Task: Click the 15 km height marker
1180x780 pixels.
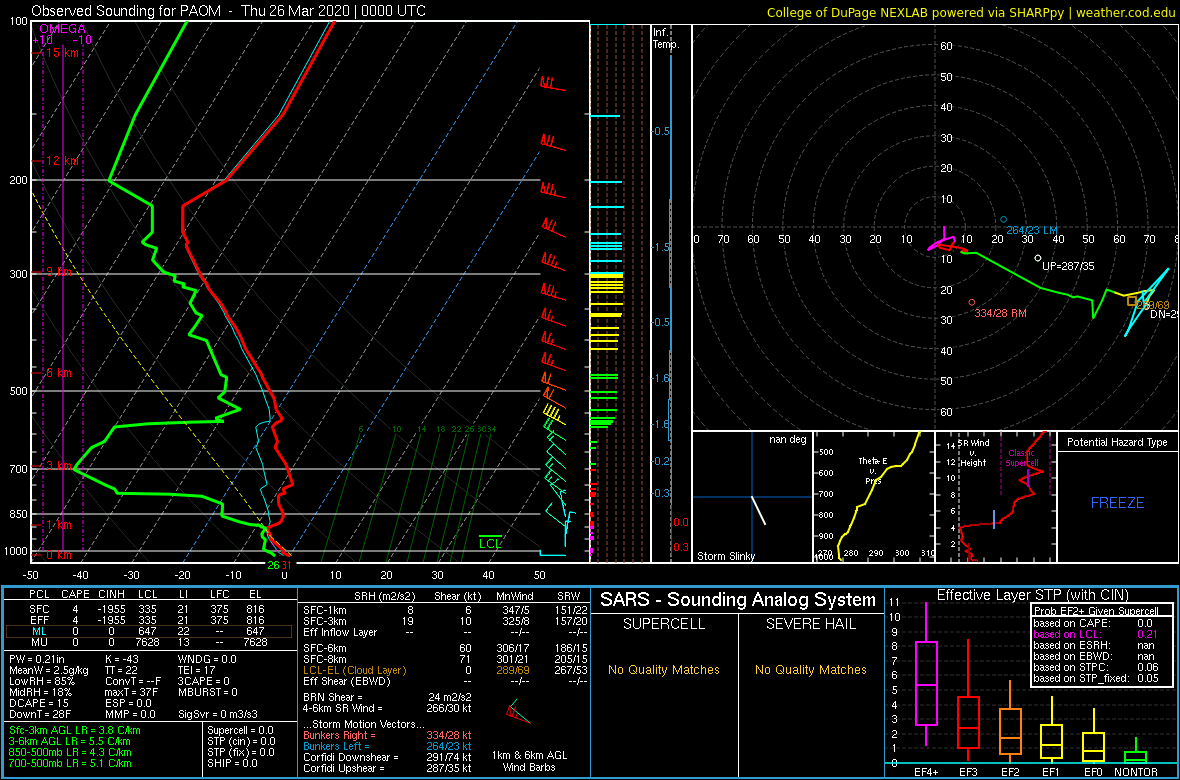Action: (60, 53)
